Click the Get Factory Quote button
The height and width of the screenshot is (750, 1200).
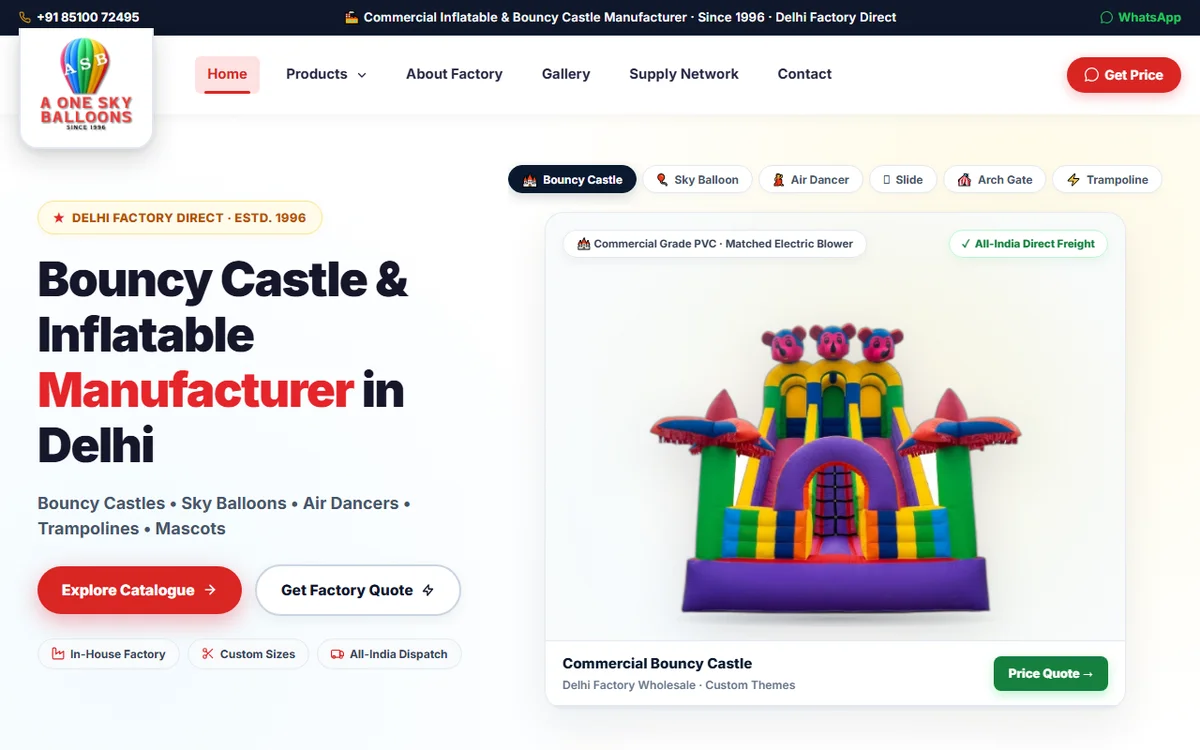(x=358, y=590)
